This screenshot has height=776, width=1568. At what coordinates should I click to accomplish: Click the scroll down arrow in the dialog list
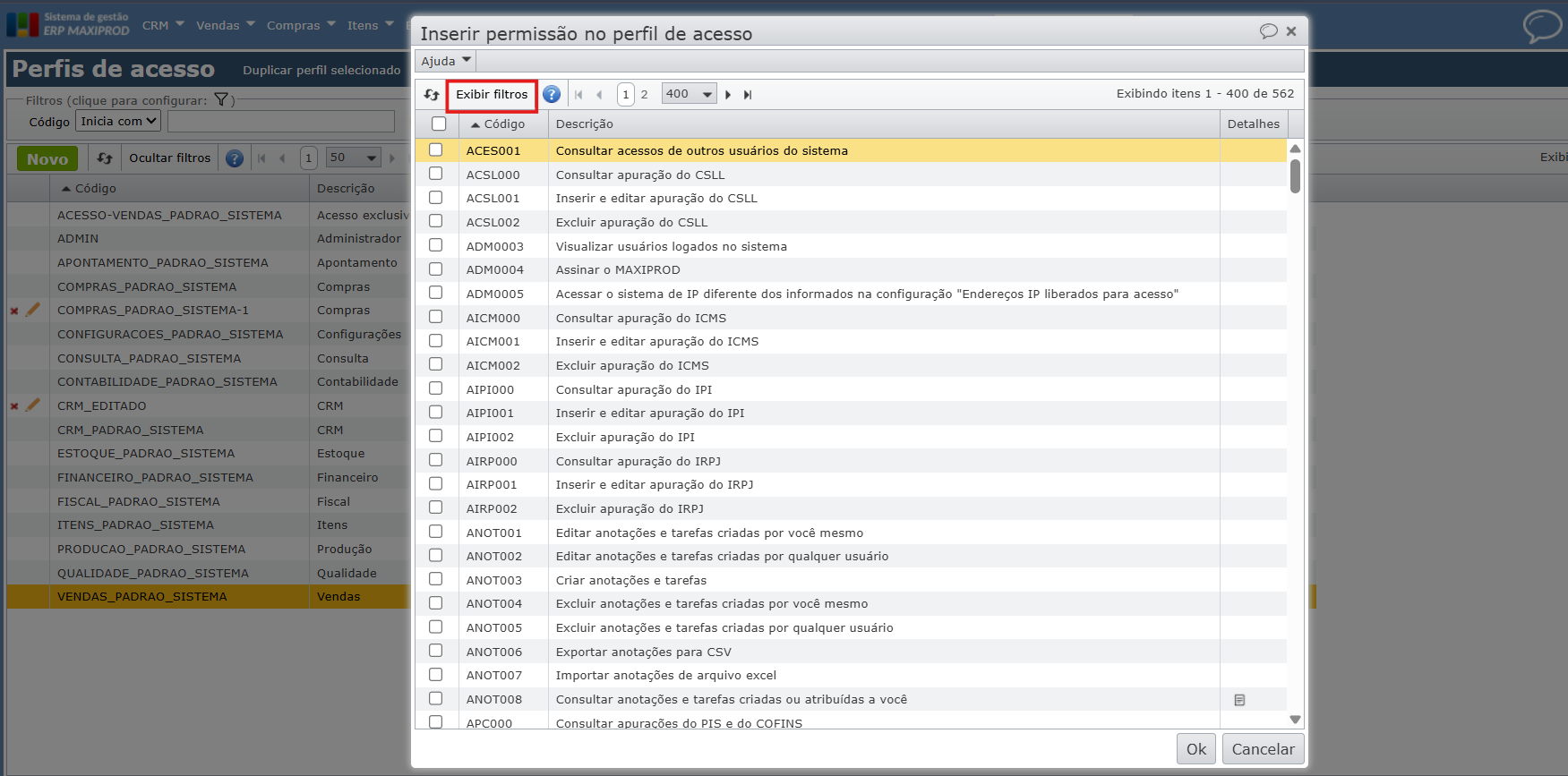click(1295, 720)
